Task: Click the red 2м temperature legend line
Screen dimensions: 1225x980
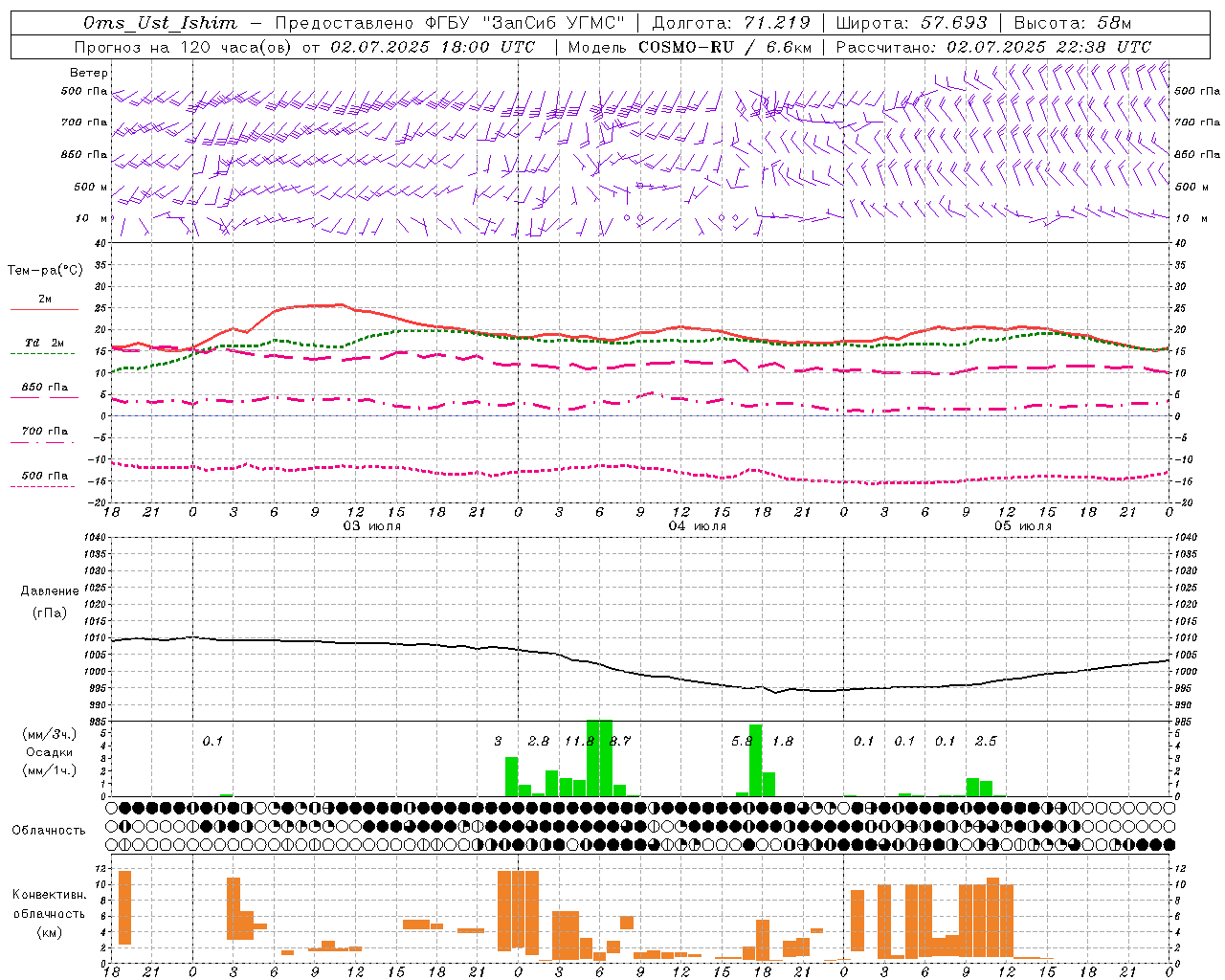Action: pyautogui.click(x=44, y=310)
